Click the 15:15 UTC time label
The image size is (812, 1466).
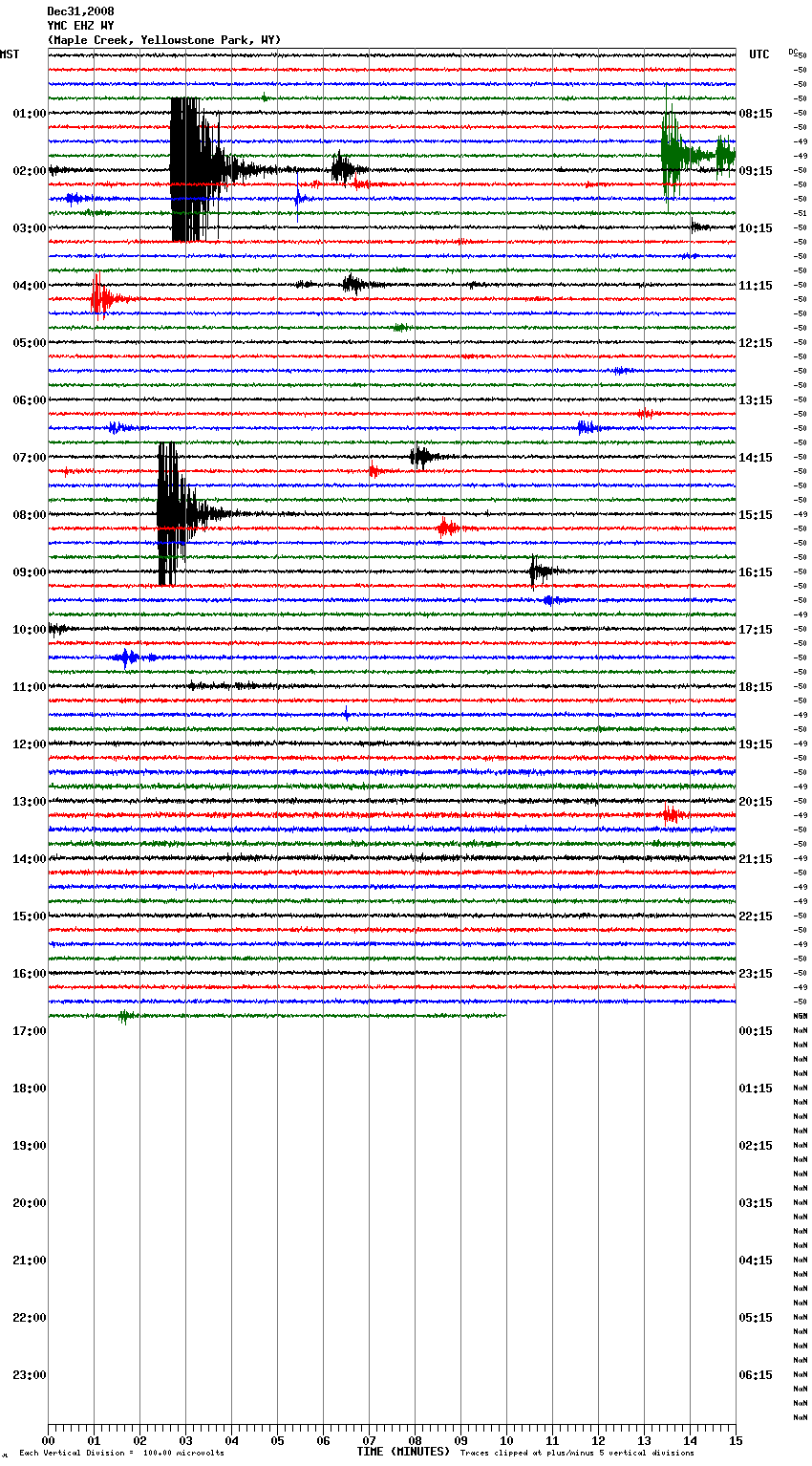pyautogui.click(x=756, y=515)
